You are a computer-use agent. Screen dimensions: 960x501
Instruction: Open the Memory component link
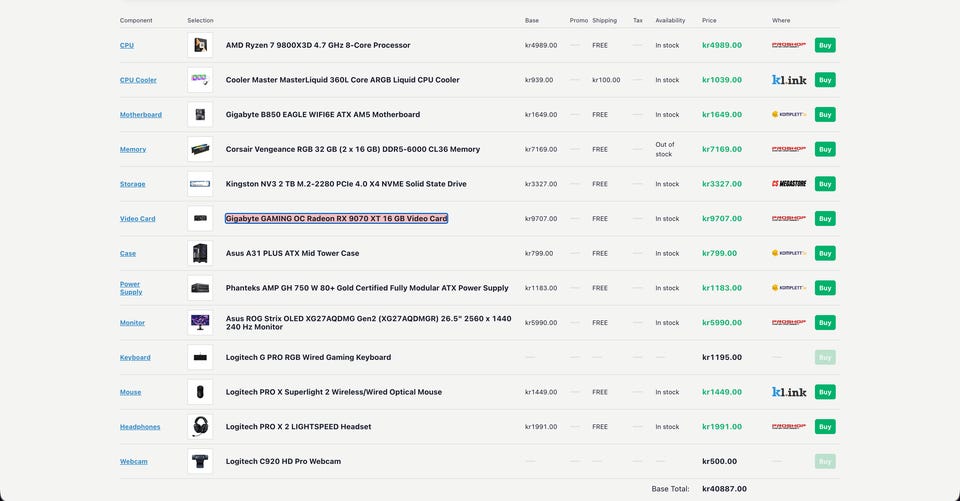[x=133, y=149]
